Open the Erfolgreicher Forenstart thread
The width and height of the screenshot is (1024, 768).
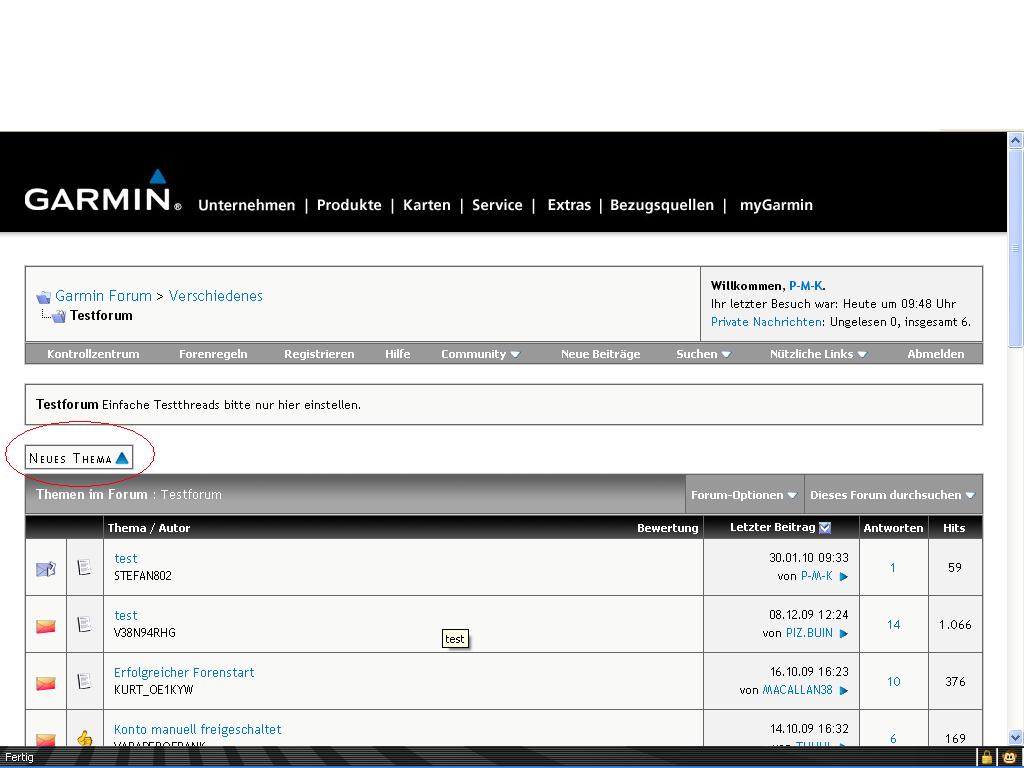pos(184,673)
